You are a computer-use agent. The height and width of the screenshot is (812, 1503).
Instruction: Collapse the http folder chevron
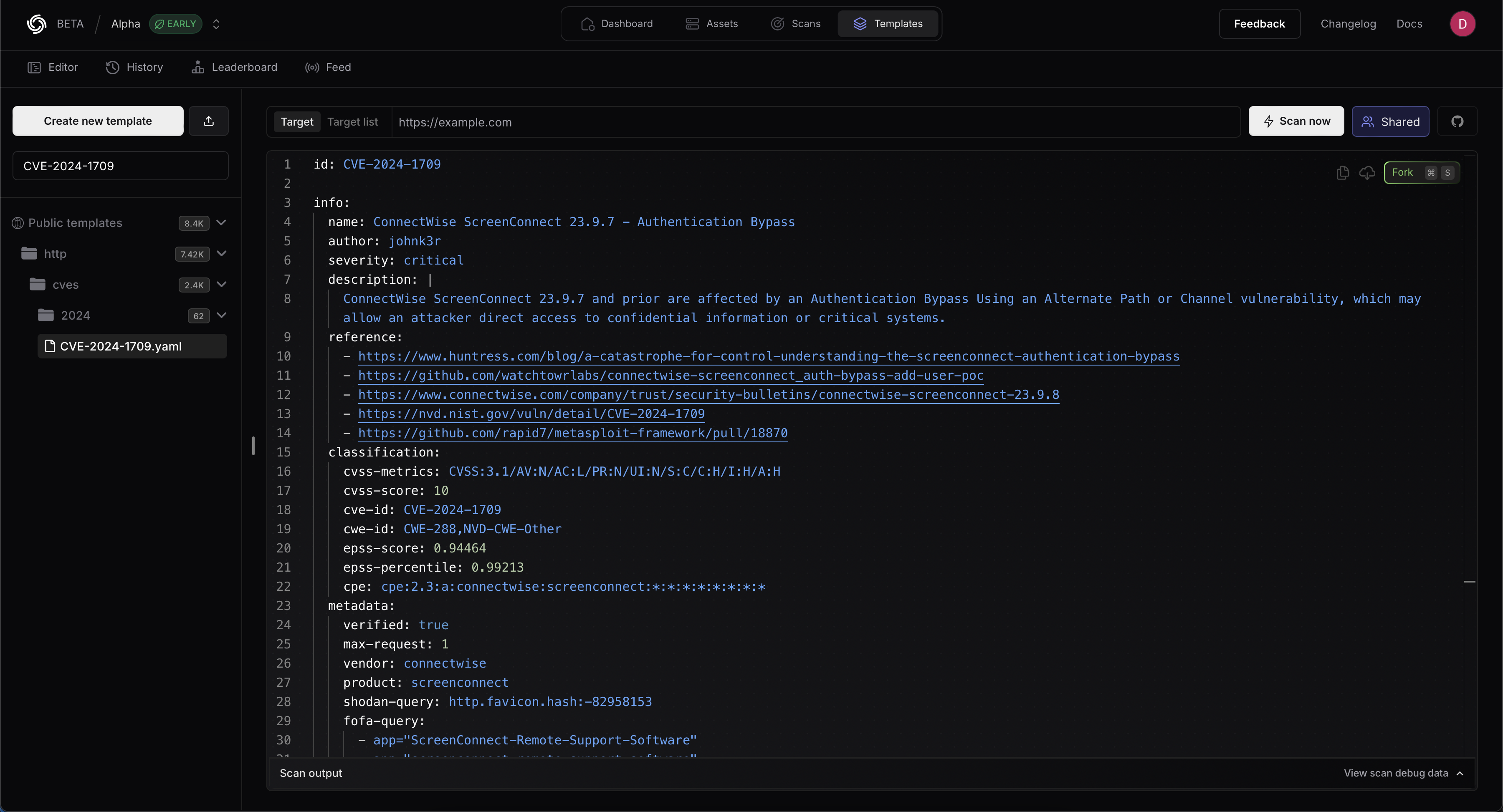[x=221, y=254]
